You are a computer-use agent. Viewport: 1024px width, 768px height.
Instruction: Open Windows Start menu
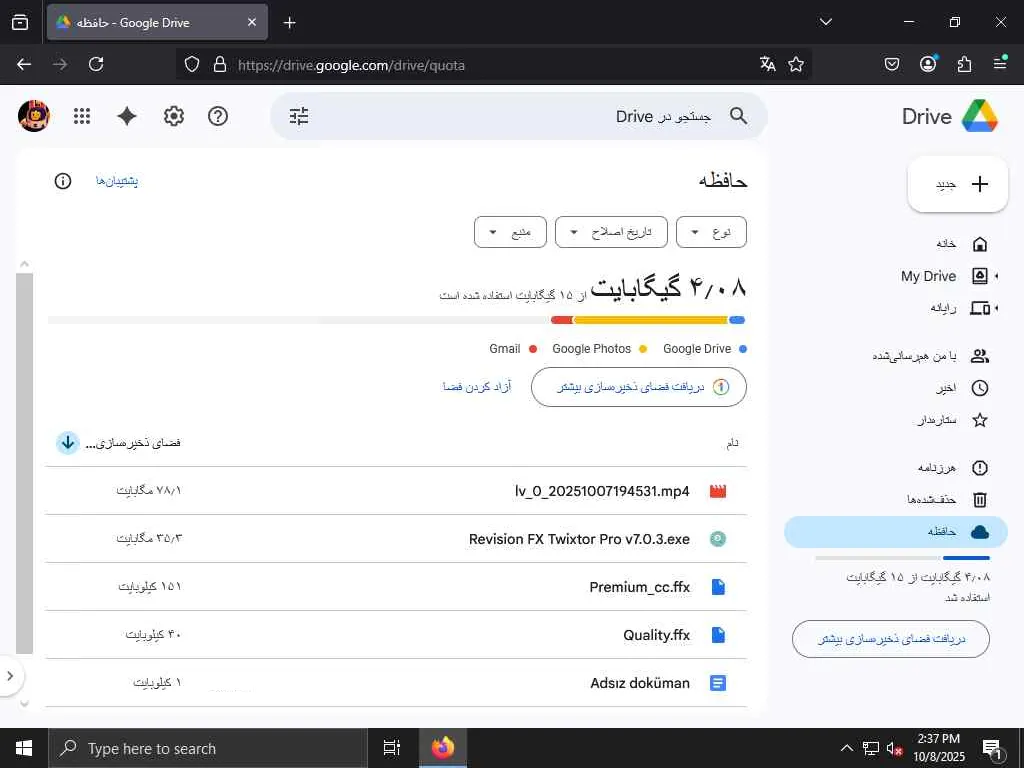click(24, 748)
